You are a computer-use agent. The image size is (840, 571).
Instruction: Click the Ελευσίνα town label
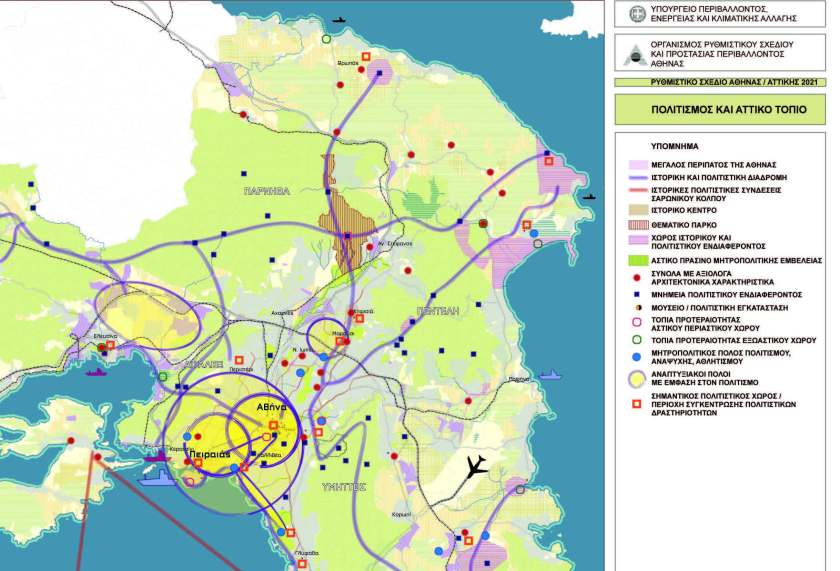coord(106,336)
